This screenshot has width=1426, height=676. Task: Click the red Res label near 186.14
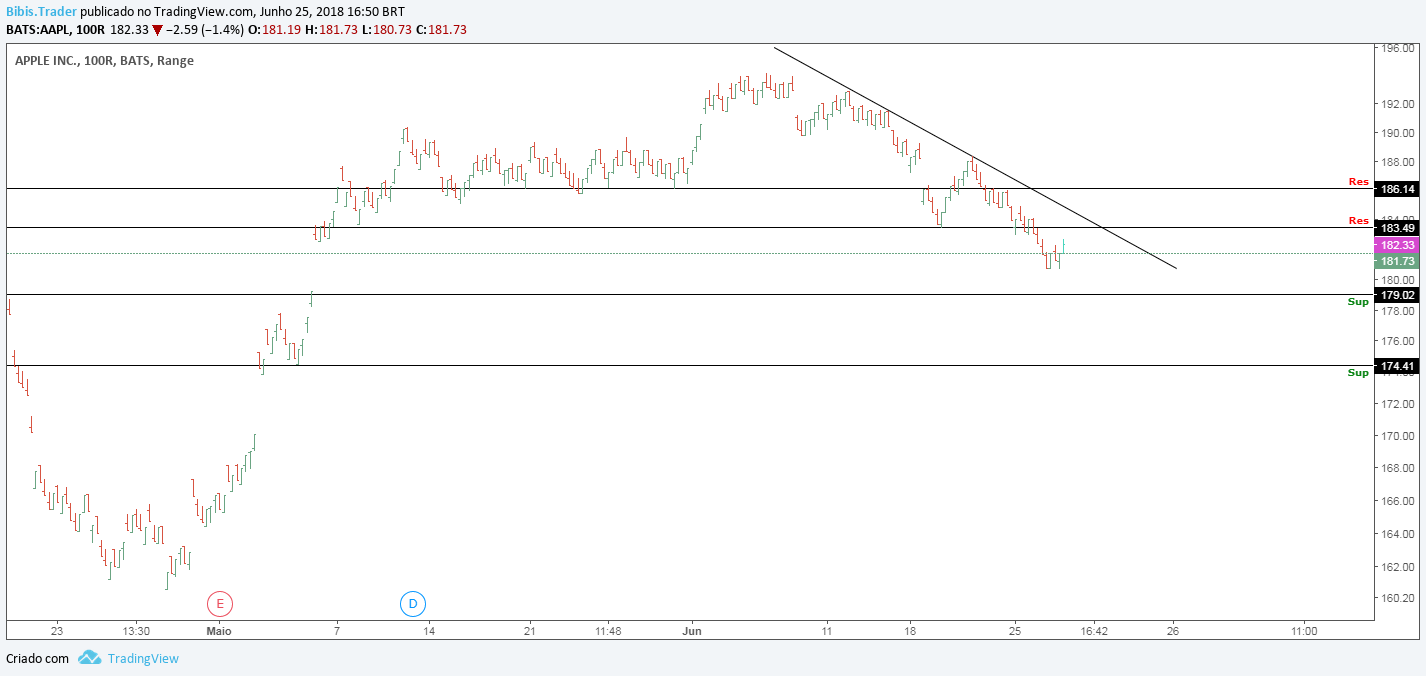point(1358,182)
